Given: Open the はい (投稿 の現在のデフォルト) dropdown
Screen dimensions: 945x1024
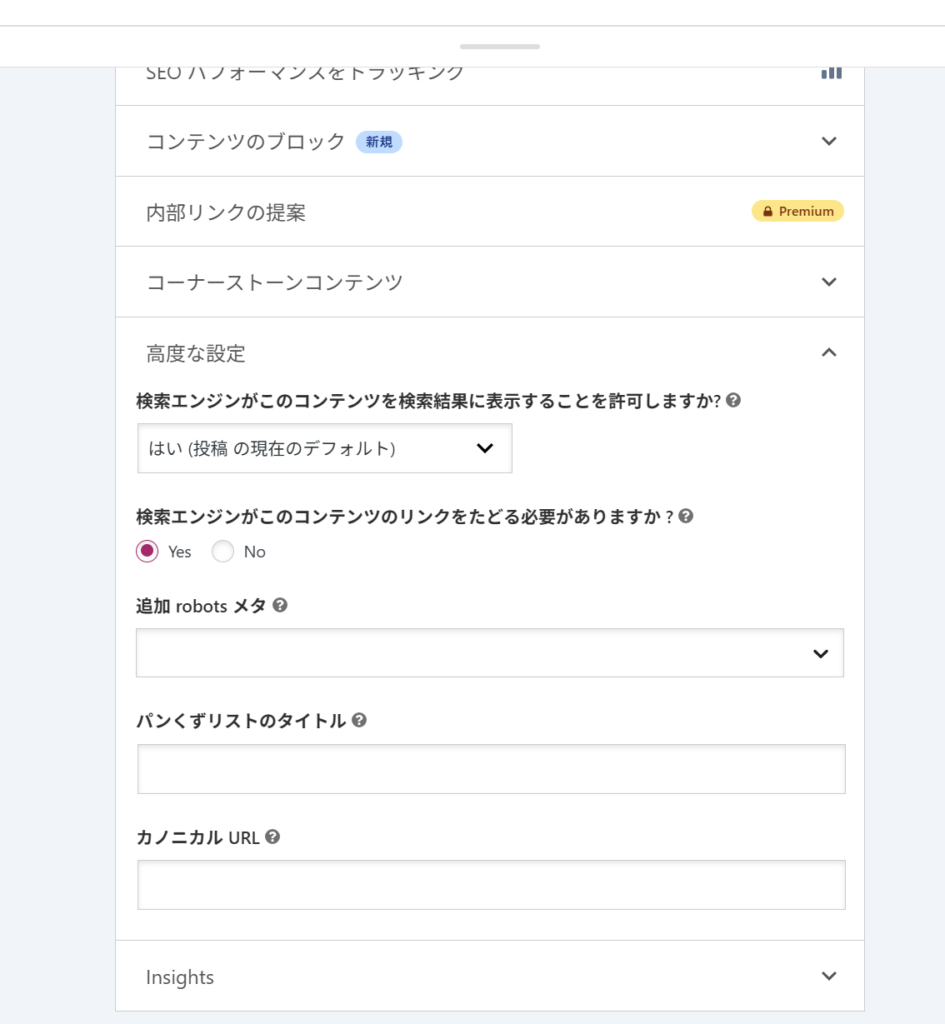Looking at the screenshot, I should tap(325, 448).
